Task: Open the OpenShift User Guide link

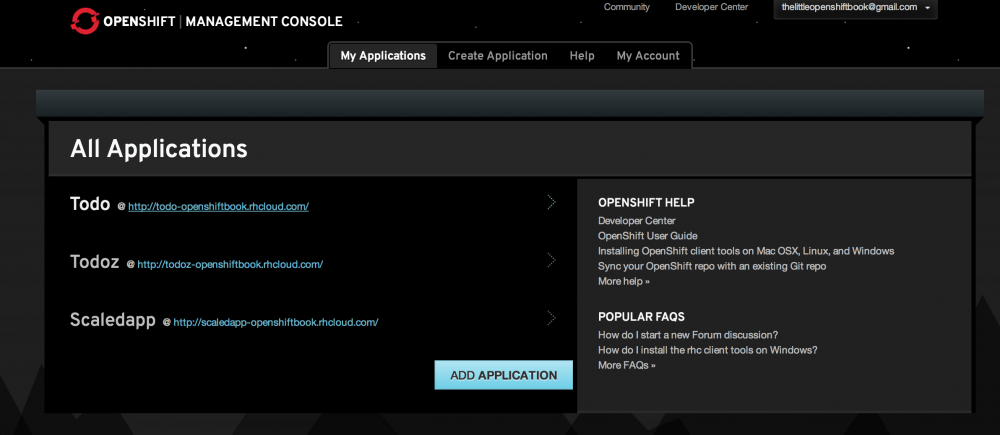Action: tap(647, 236)
